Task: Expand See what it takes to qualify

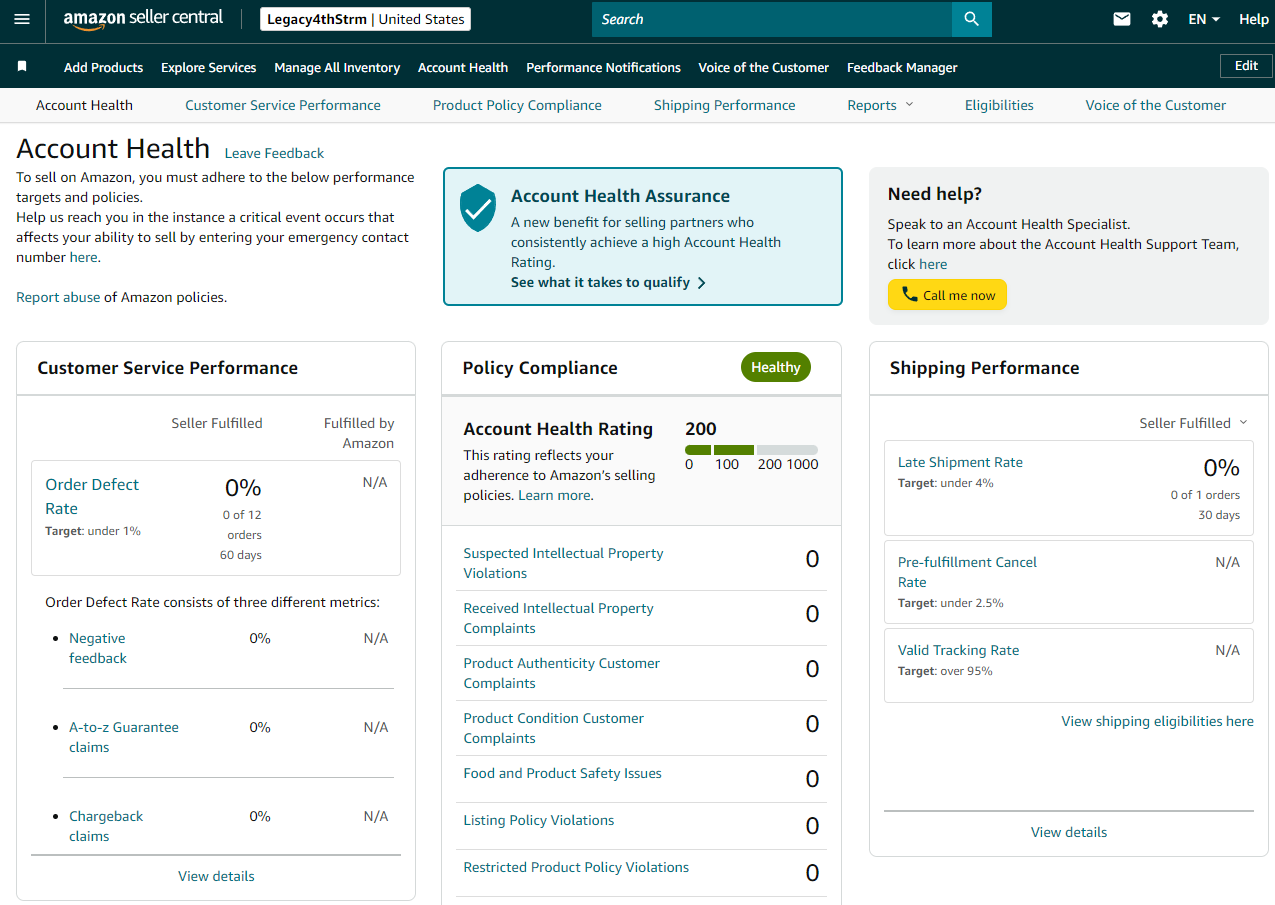Action: pyautogui.click(x=609, y=282)
